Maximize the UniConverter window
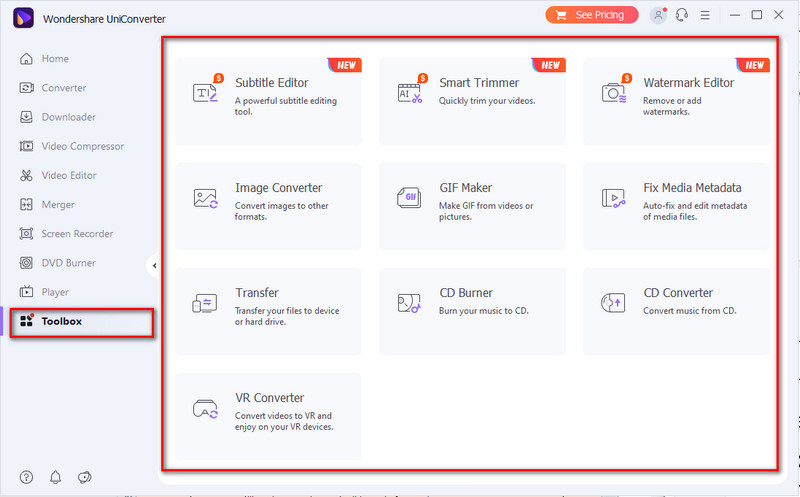This screenshot has height=497, width=800. tap(757, 15)
